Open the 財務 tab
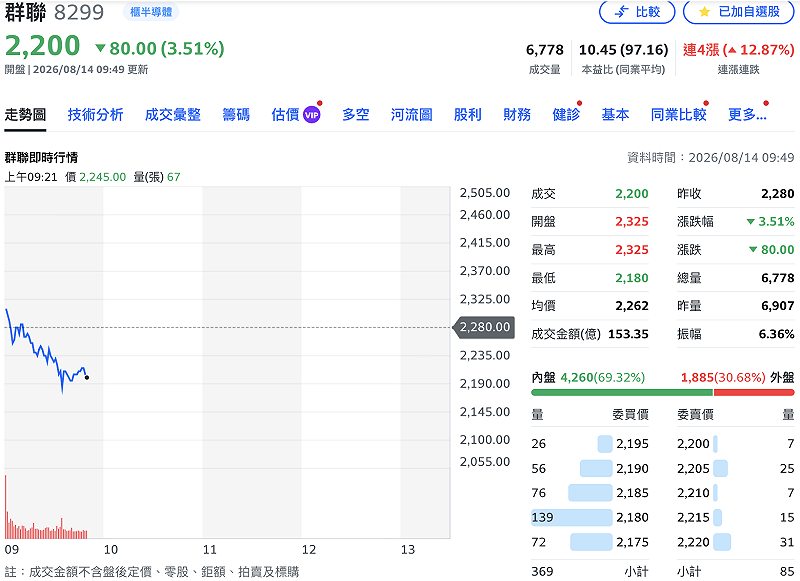 (517, 115)
